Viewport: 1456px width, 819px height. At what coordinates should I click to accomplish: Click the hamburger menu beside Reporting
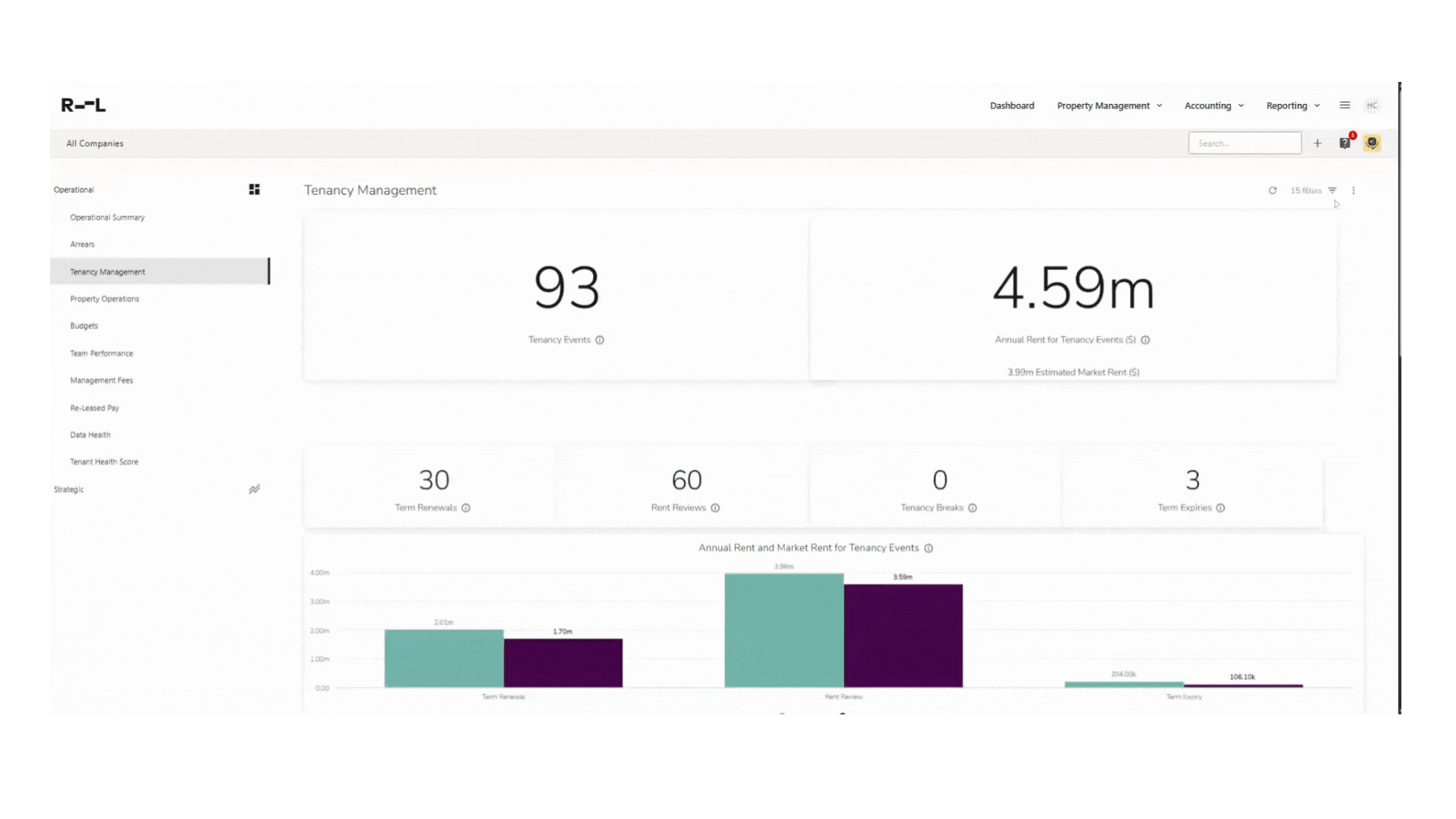(1345, 105)
